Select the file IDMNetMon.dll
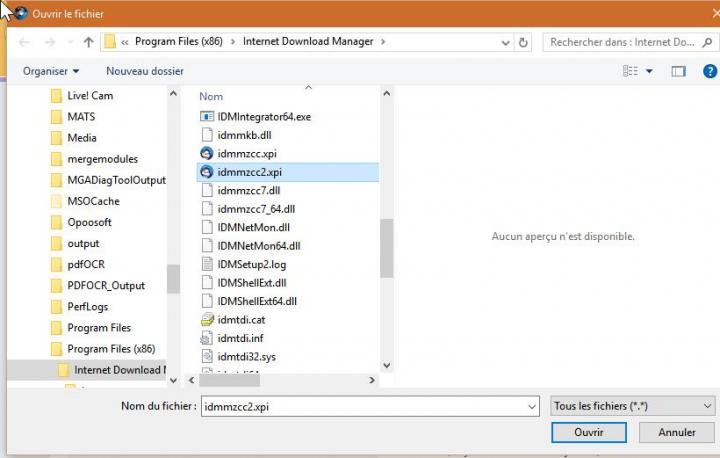Screen dimensions: 720x458 [x=245, y=227]
